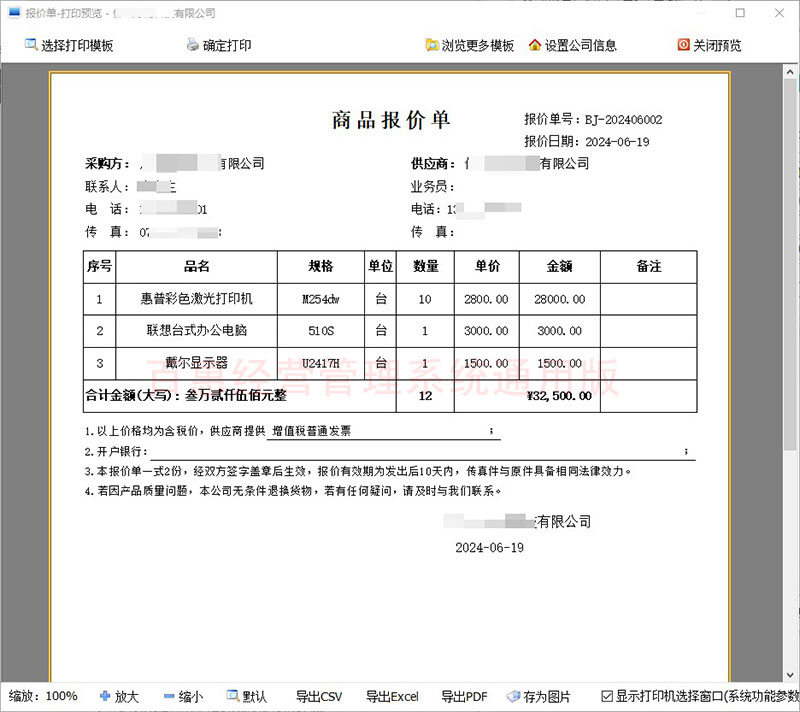Click the 存为图片 icon
800x712 pixels.
[513, 696]
